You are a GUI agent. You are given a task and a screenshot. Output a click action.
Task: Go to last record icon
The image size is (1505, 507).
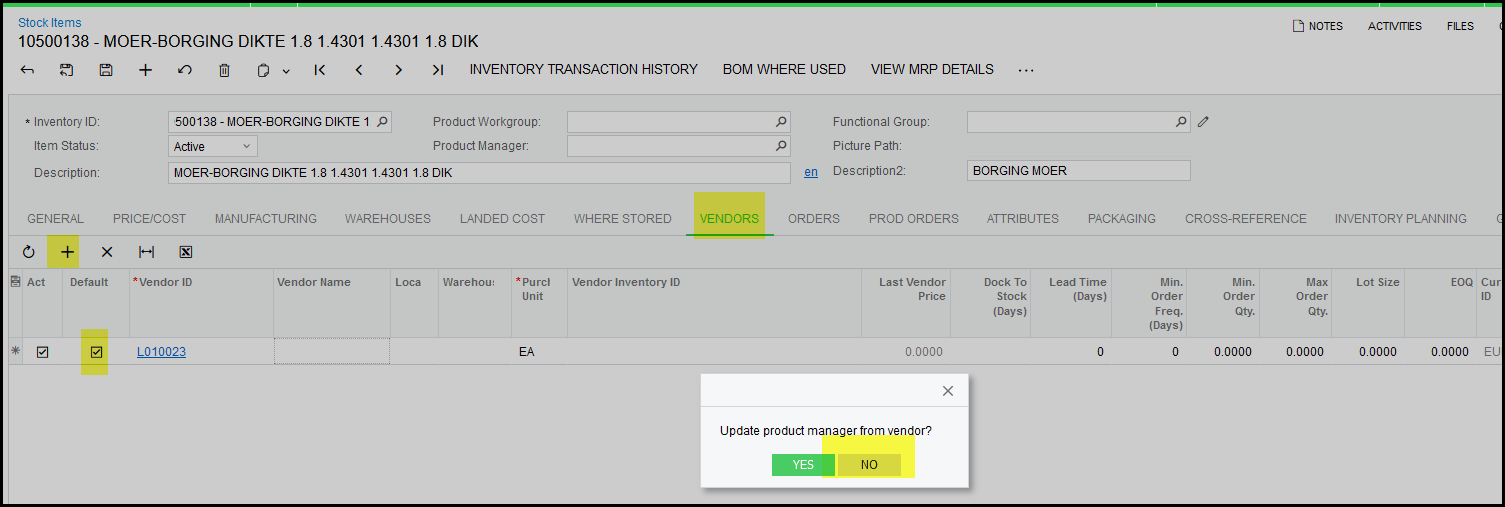pyautogui.click(x=438, y=70)
